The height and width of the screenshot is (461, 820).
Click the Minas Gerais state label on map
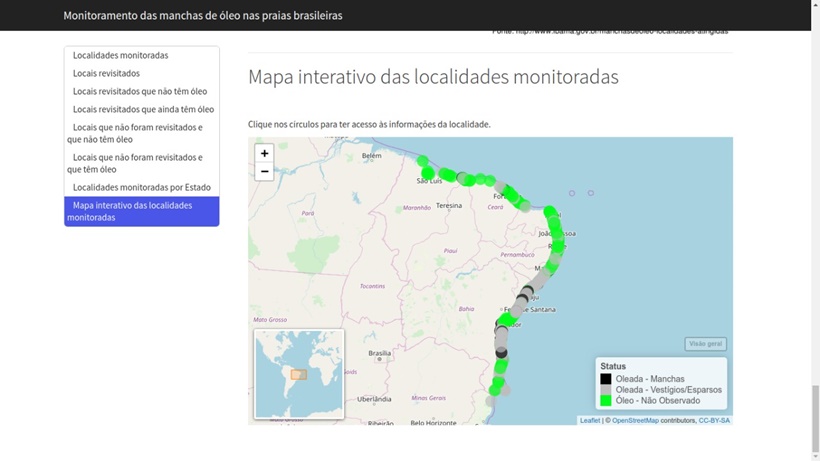(428, 398)
